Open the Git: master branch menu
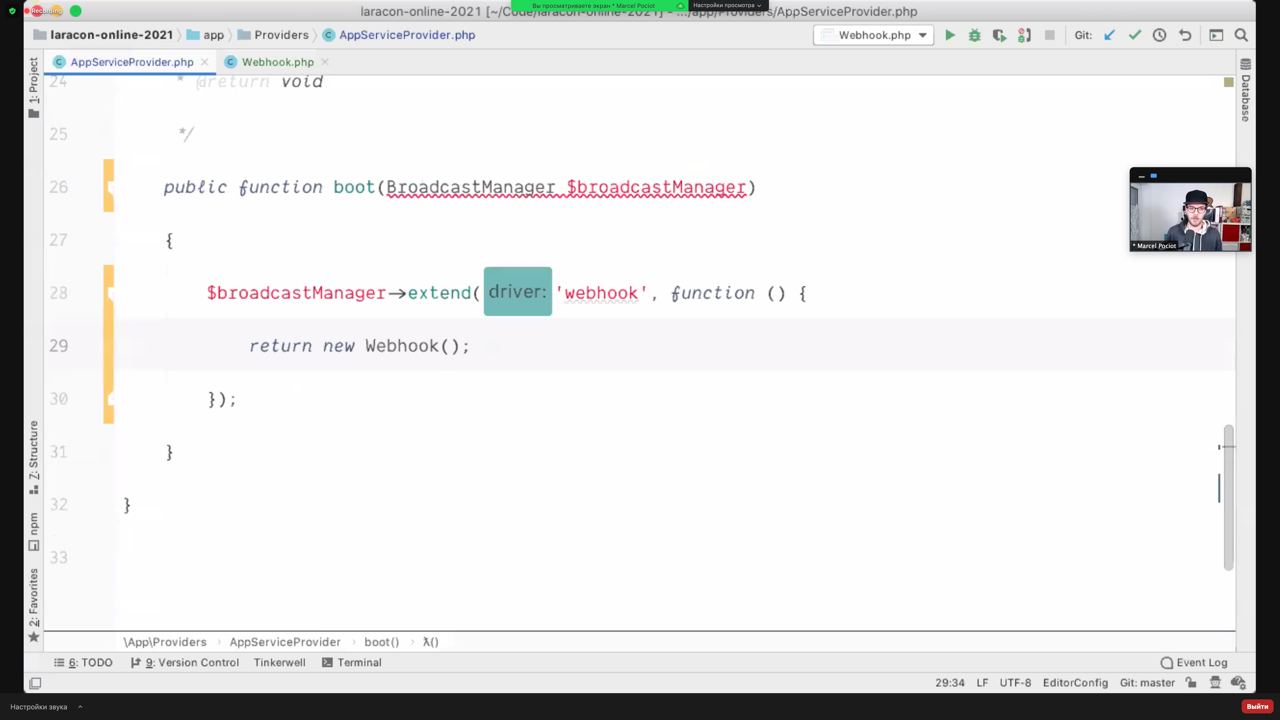The image size is (1280, 720). coord(1147,683)
